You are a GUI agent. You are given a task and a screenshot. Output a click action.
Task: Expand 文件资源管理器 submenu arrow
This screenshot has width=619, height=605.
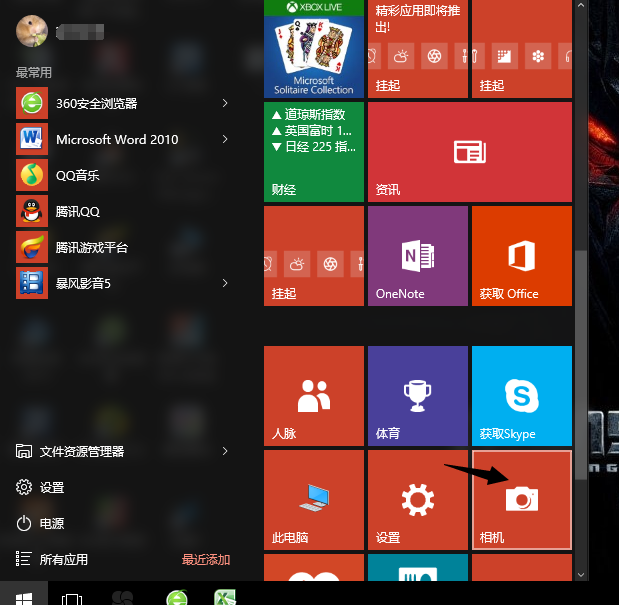[x=225, y=451]
